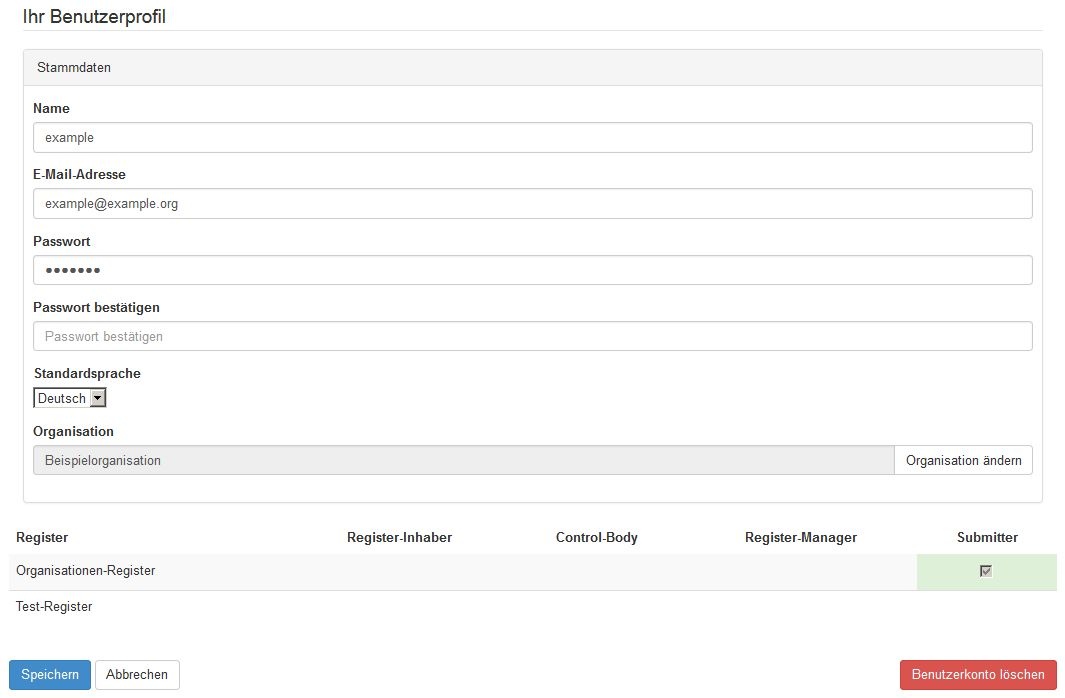Click the Name input field
This screenshot has height=698, width=1065.
click(532, 138)
